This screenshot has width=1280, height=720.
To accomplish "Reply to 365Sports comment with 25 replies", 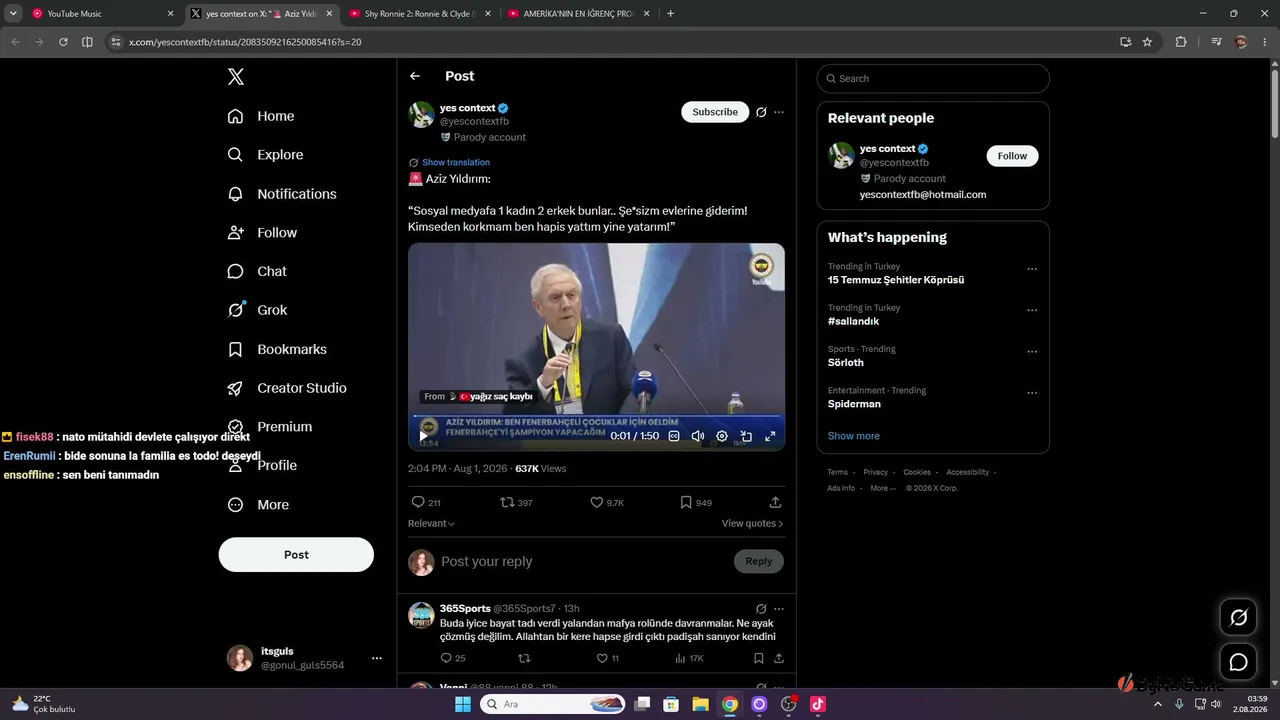I will [453, 658].
